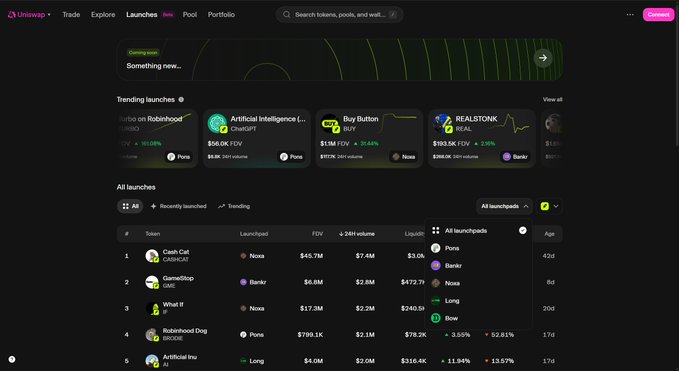The width and height of the screenshot is (679, 371).
Task: Click Noxa badge on Buy Button card
Action: click(404, 157)
